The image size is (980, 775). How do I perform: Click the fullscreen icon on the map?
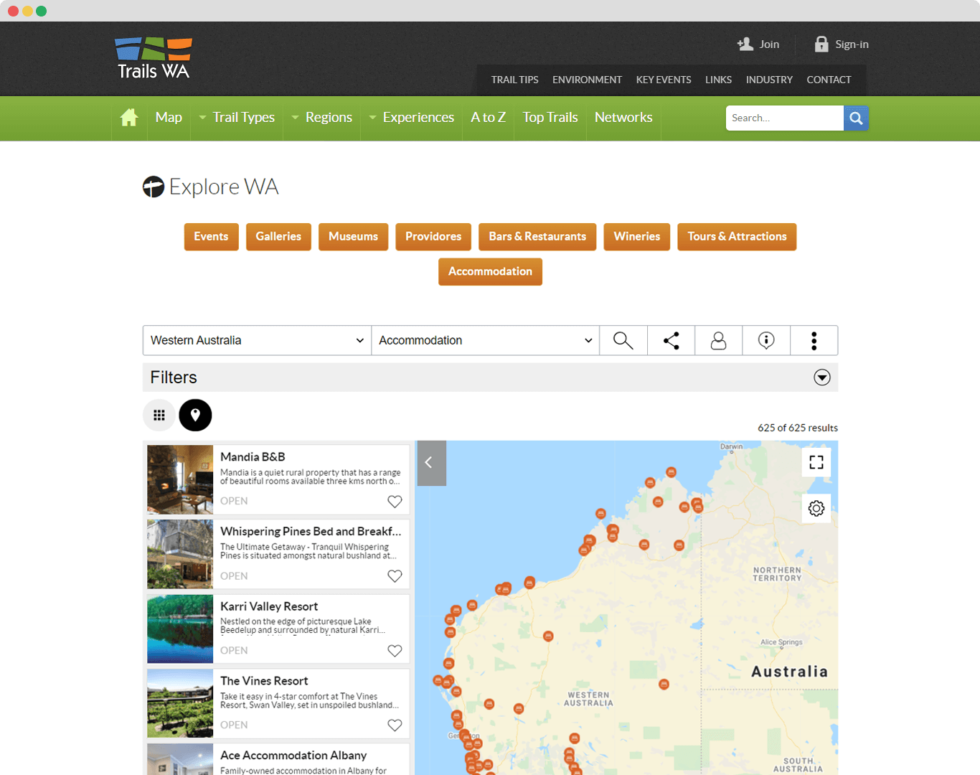816,462
